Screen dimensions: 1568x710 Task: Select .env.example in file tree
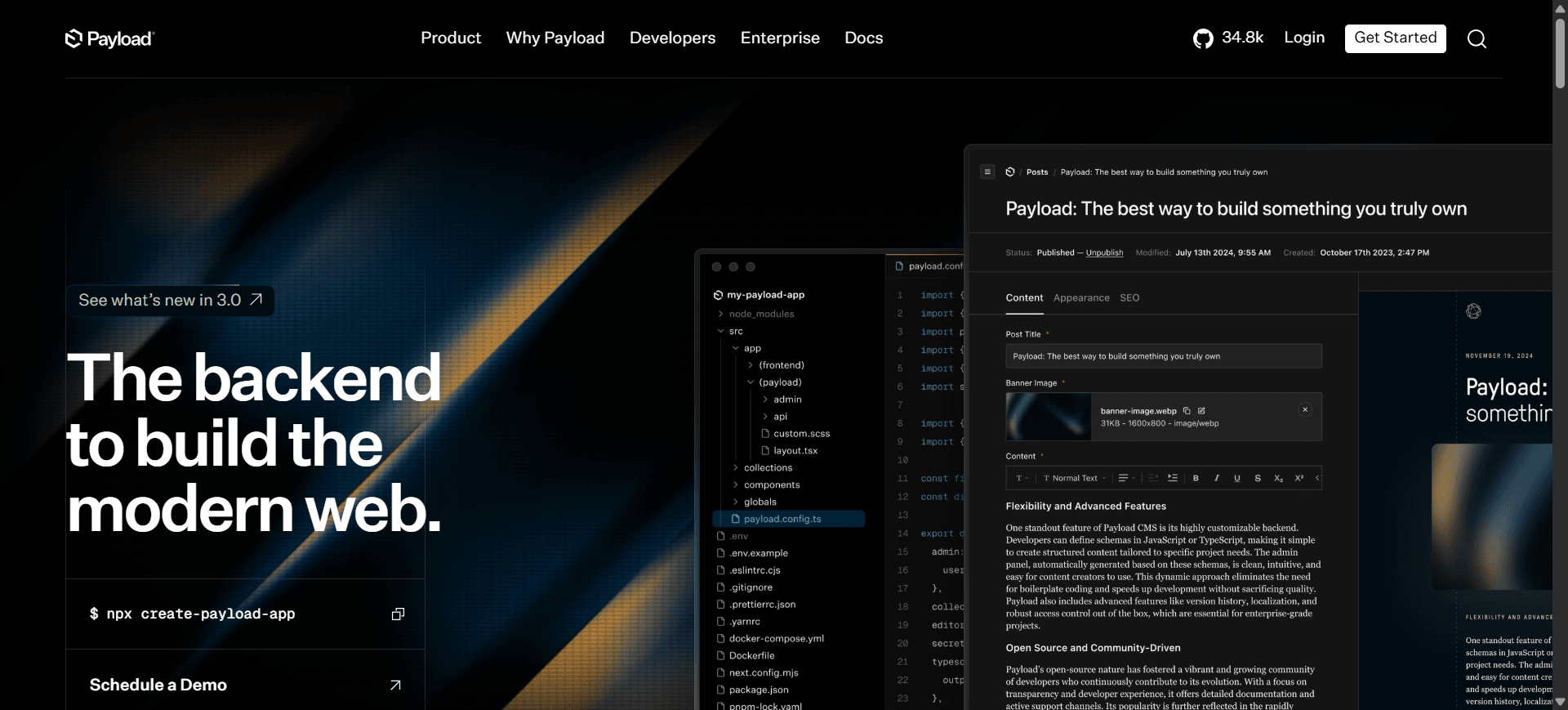[x=752, y=553]
